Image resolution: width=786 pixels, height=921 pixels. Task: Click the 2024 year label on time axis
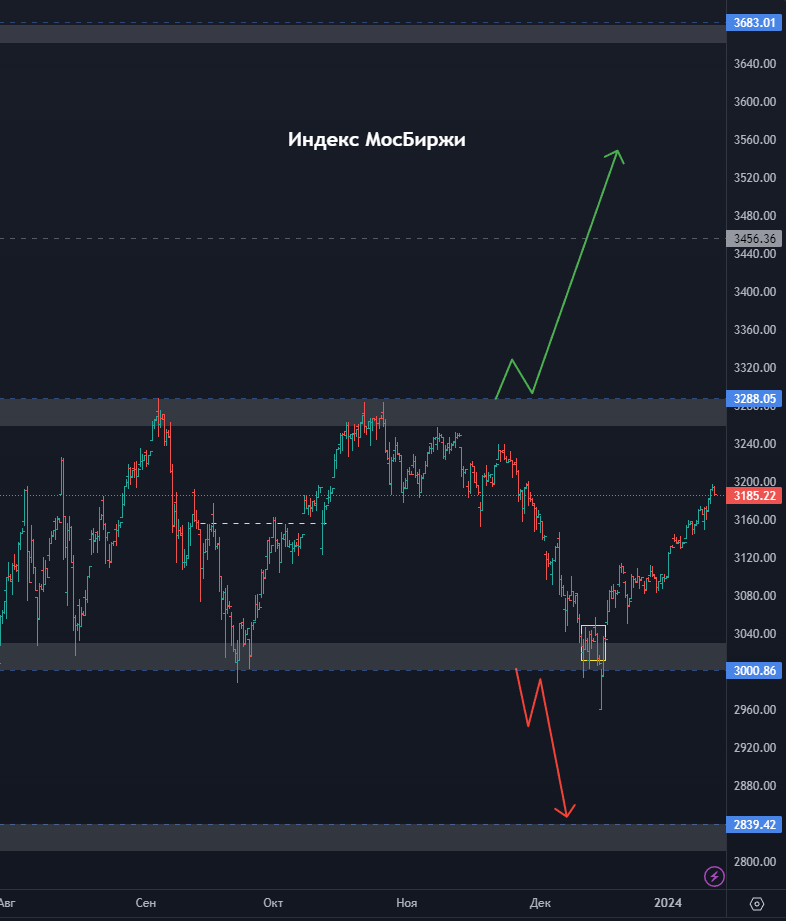pos(668,902)
